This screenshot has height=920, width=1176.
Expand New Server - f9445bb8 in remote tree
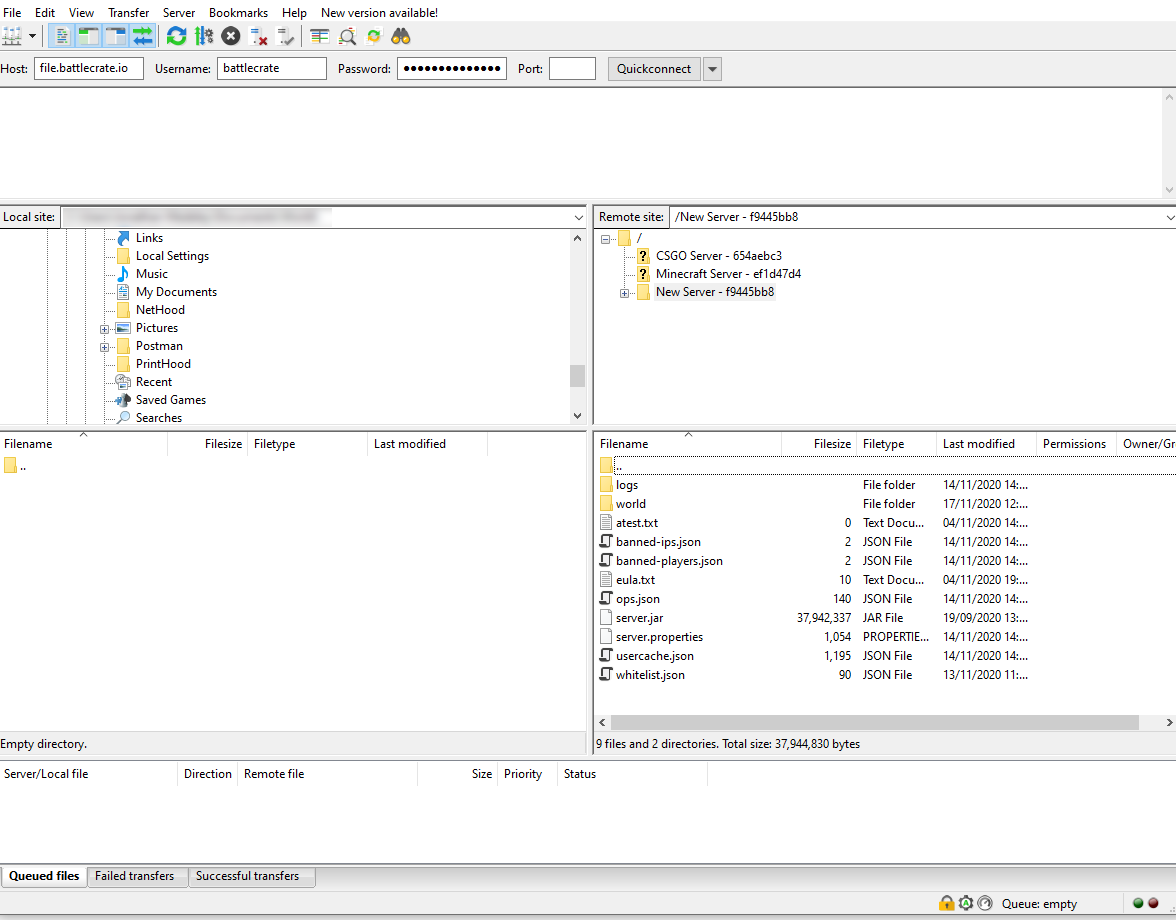coord(624,293)
